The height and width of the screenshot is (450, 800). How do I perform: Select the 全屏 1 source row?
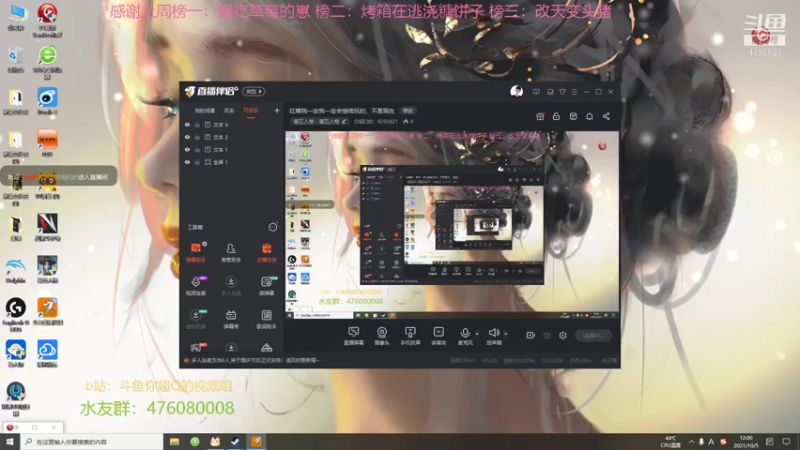(x=232, y=162)
